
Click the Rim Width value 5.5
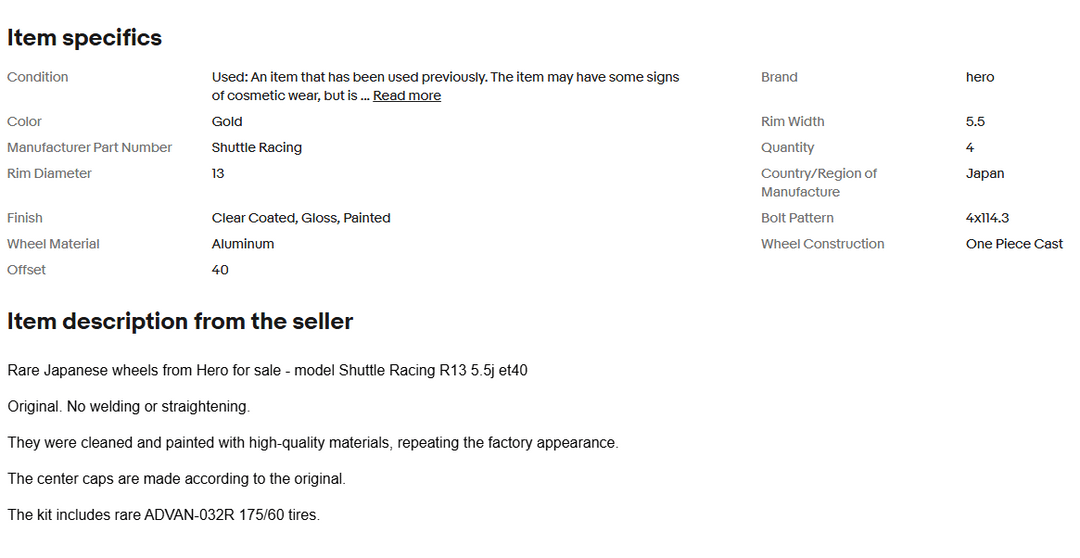tap(975, 121)
